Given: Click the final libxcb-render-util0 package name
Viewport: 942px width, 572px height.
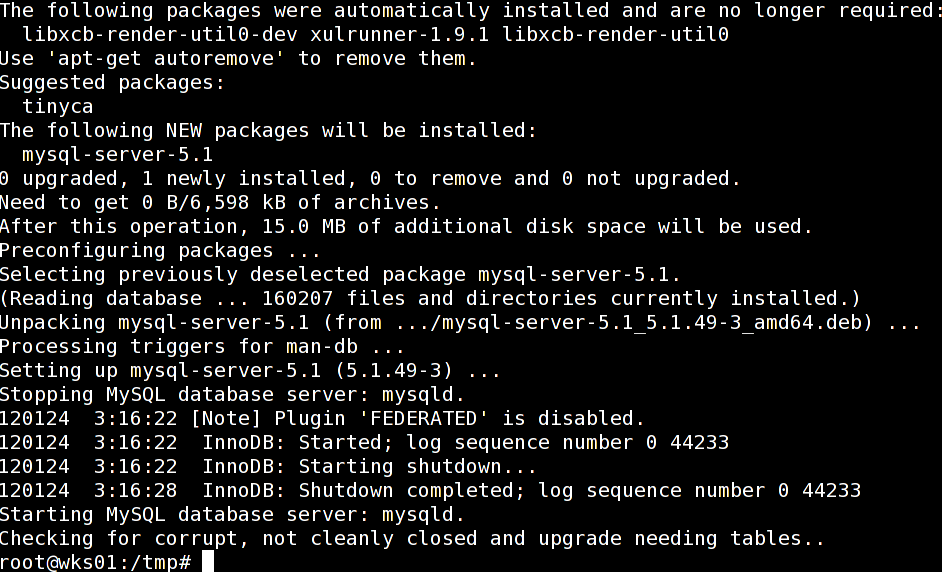Looking at the screenshot, I should pos(616,34).
